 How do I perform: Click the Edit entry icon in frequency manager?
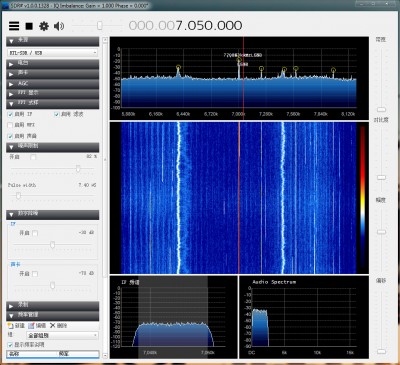pos(37,325)
